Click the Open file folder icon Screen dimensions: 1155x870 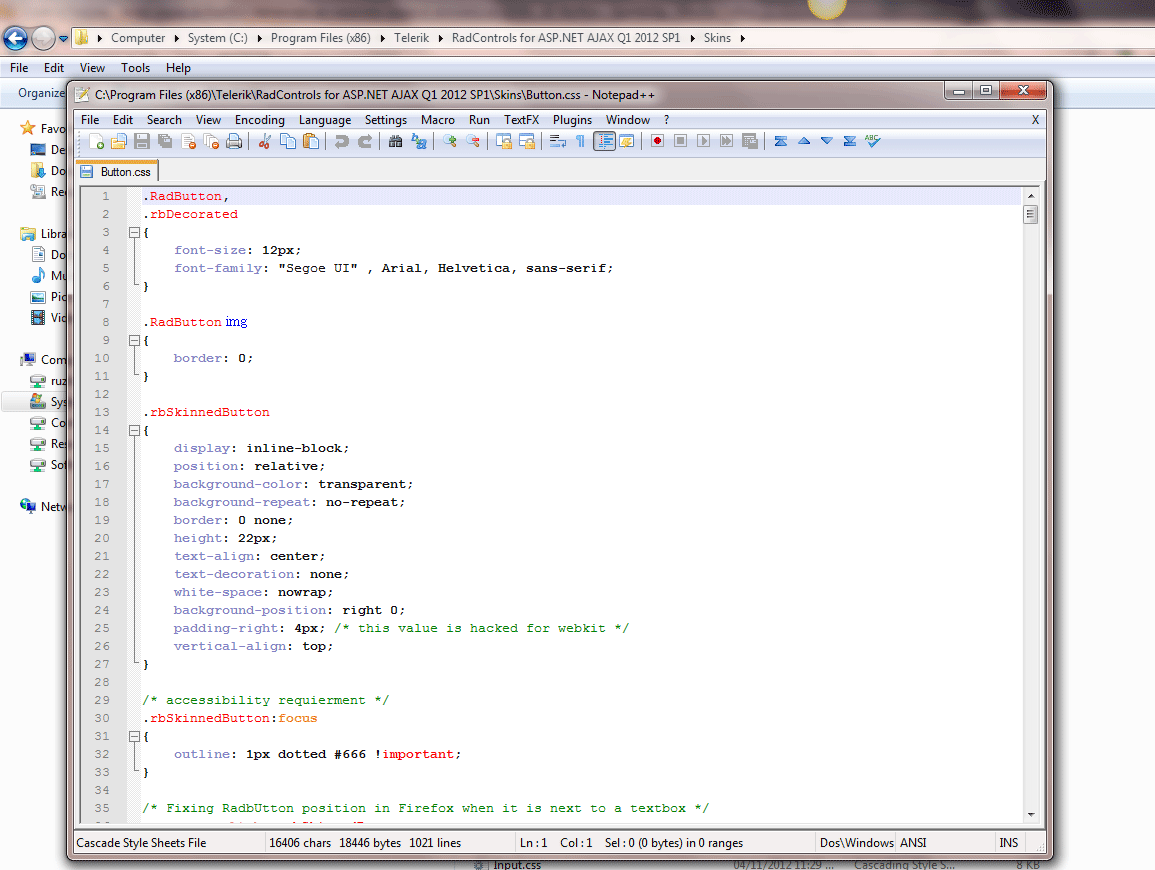(120, 141)
